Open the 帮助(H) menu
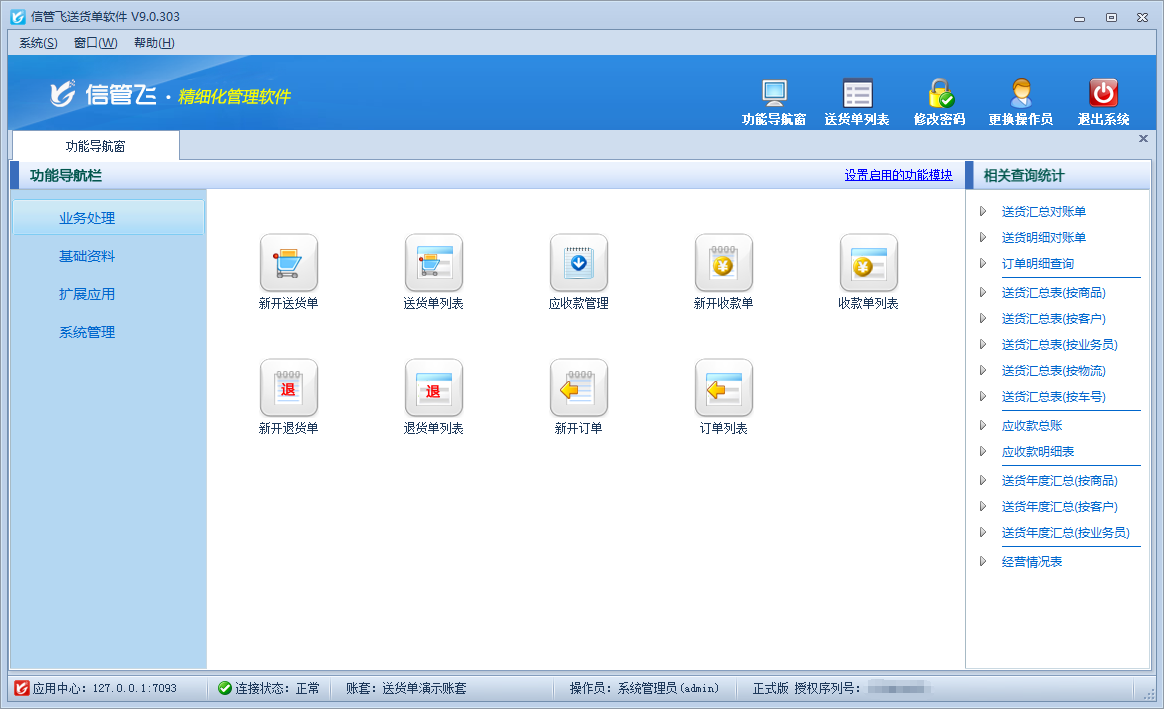 [154, 43]
